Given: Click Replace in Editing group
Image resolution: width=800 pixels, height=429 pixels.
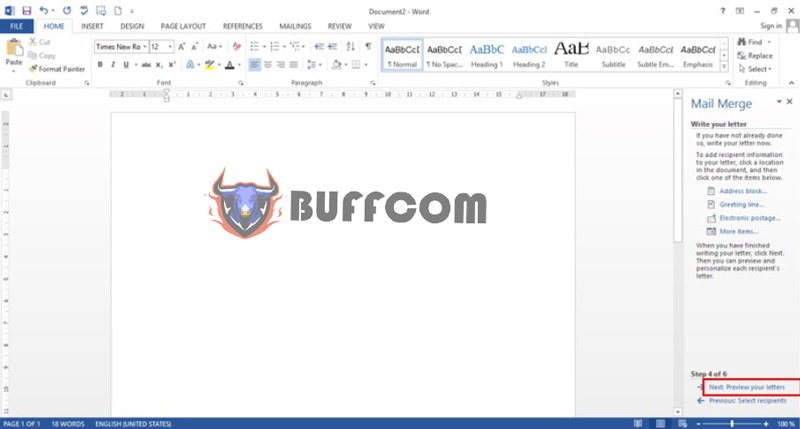Looking at the screenshot, I should coord(755,56).
